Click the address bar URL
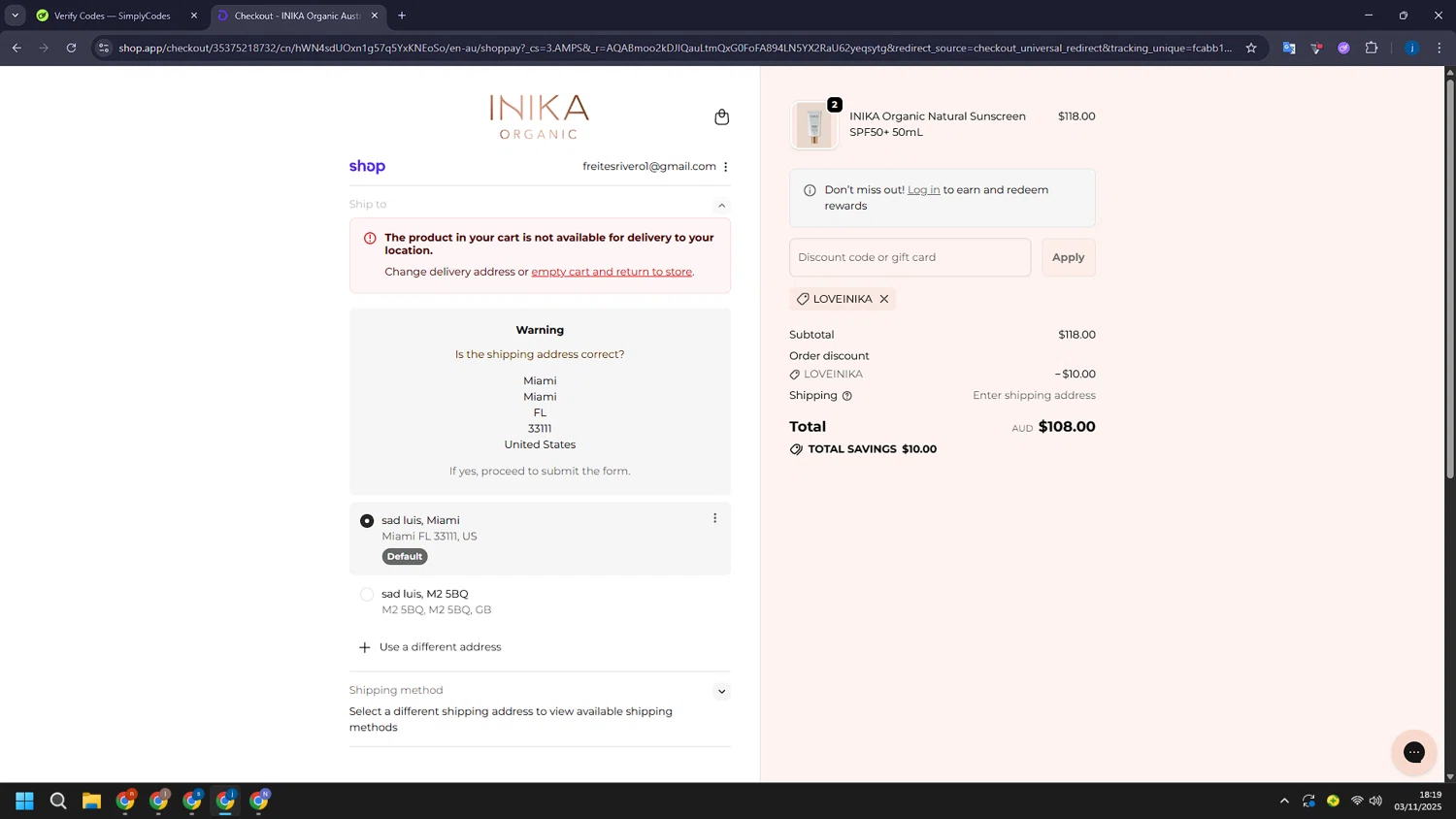Screen dimensions: 1456x819 [x=675, y=48]
